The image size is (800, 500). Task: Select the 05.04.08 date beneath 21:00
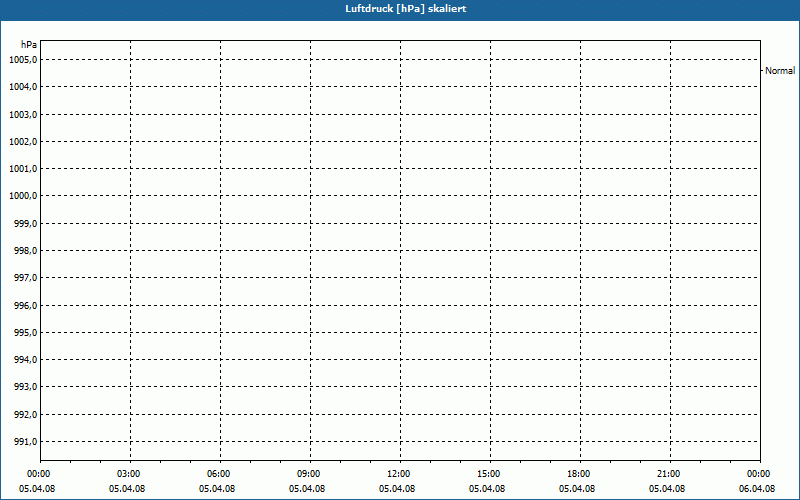tap(667, 489)
